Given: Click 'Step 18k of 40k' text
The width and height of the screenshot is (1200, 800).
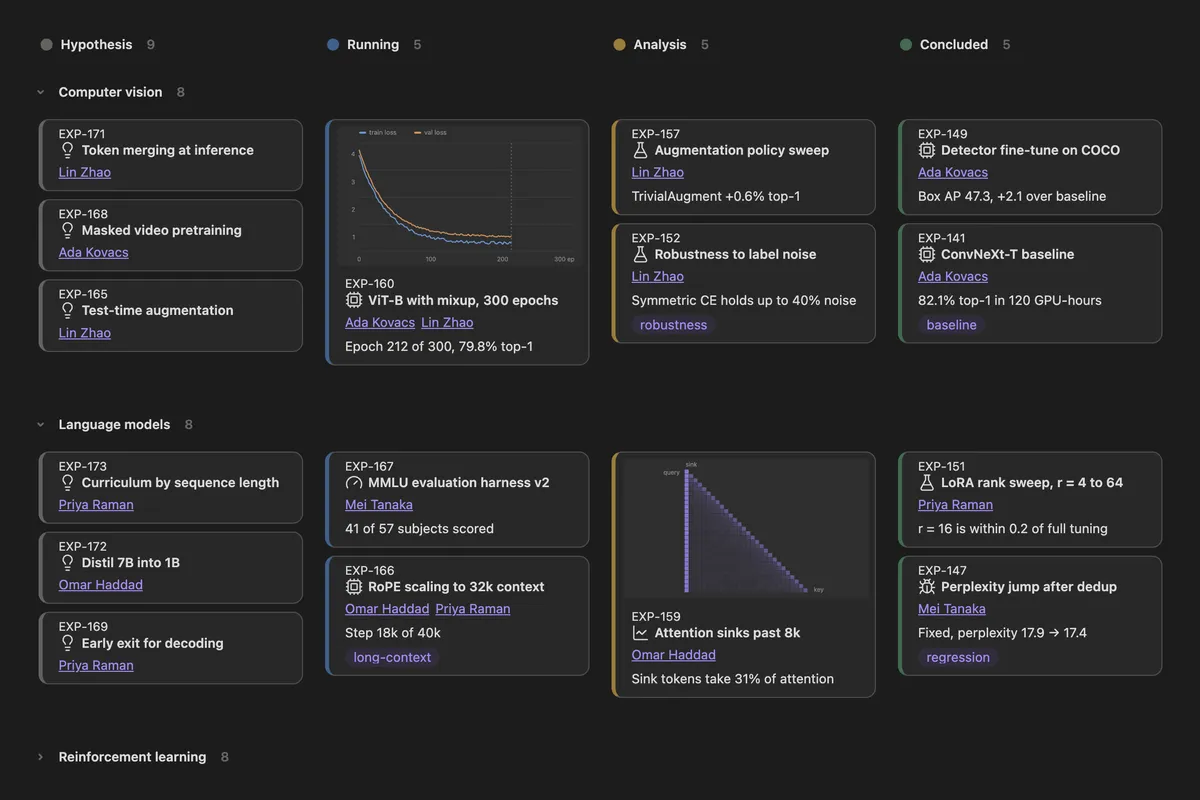Looking at the screenshot, I should (x=393, y=632).
